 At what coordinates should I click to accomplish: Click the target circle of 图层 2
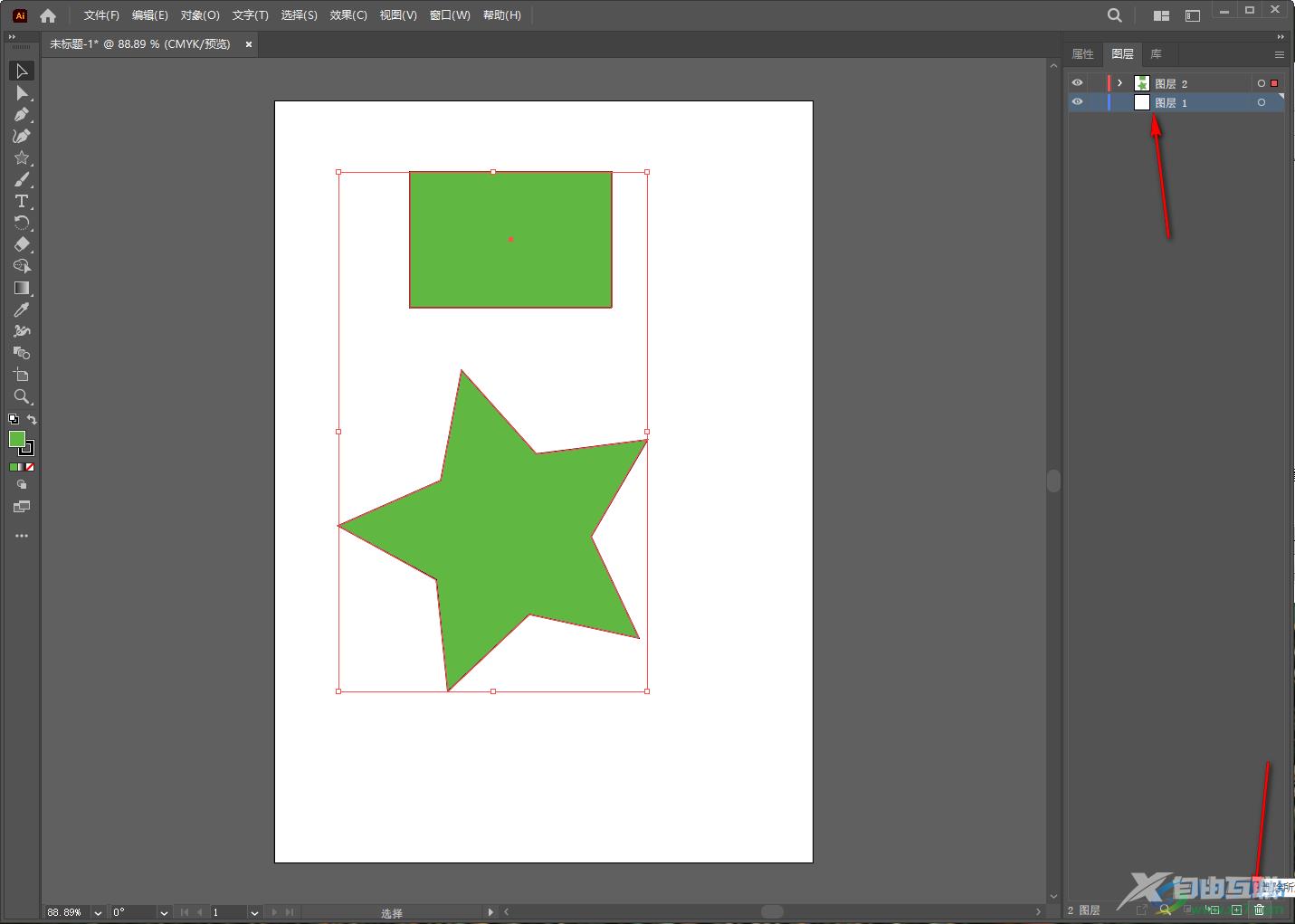pyautogui.click(x=1261, y=83)
